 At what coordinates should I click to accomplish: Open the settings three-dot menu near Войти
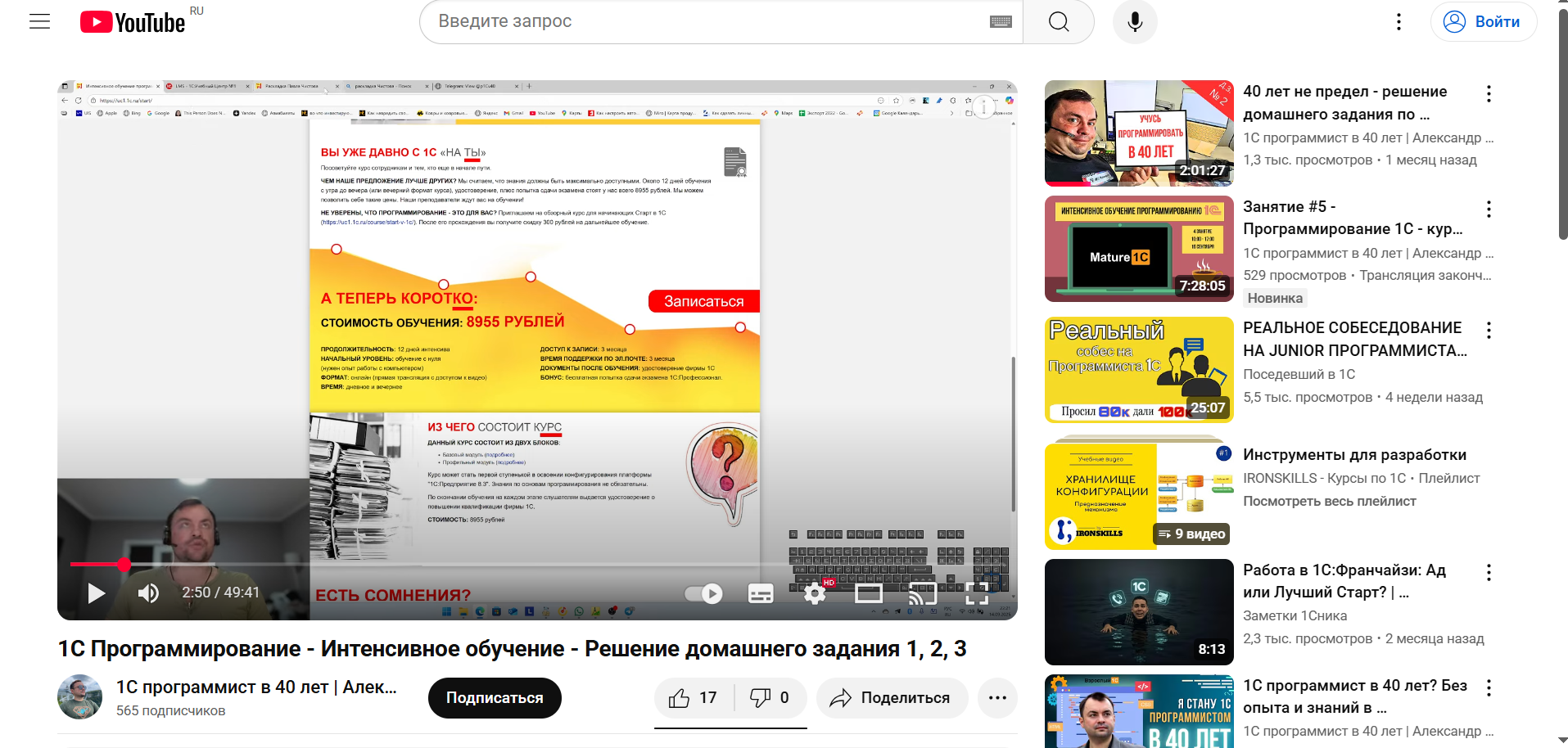[1399, 22]
